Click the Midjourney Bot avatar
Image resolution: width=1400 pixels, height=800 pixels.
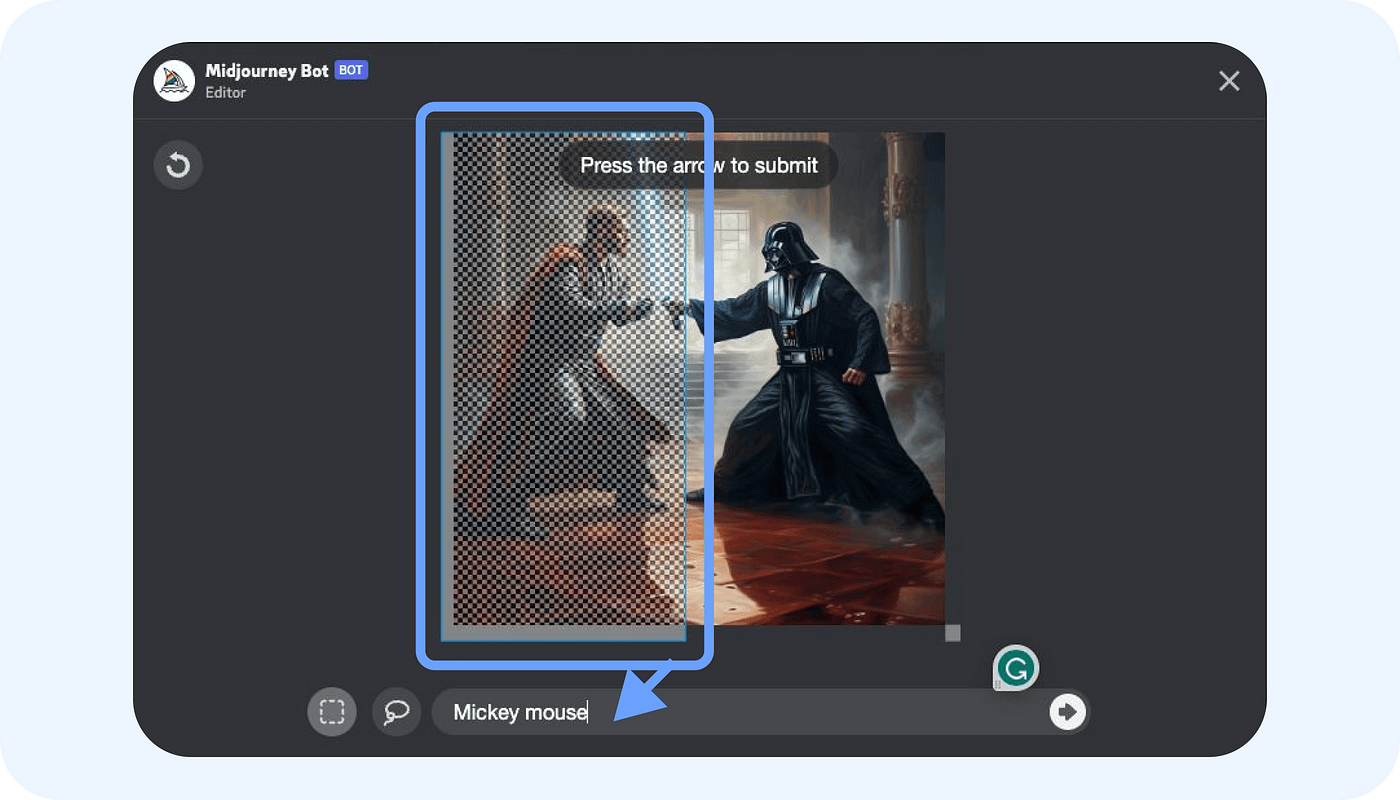click(x=174, y=80)
